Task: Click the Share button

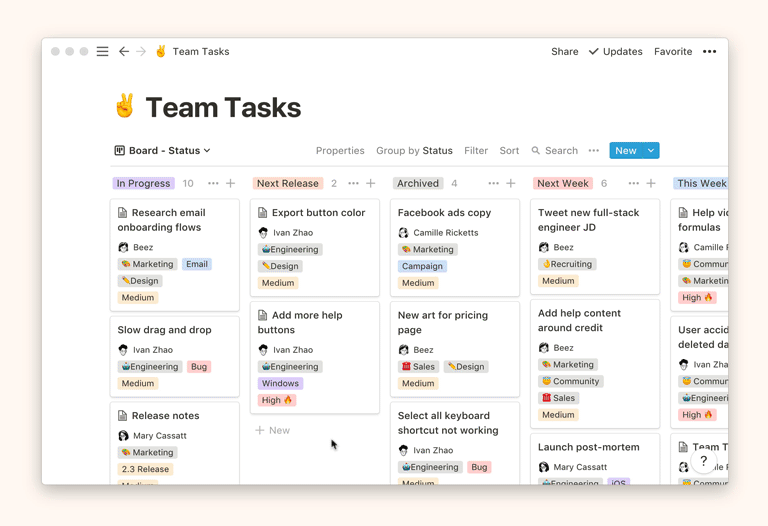Action: (564, 51)
